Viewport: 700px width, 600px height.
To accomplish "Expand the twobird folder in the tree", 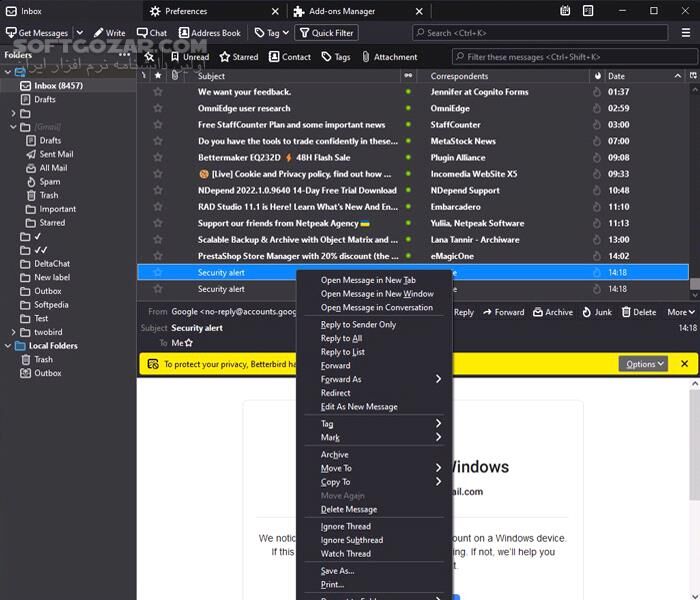I will (14, 332).
